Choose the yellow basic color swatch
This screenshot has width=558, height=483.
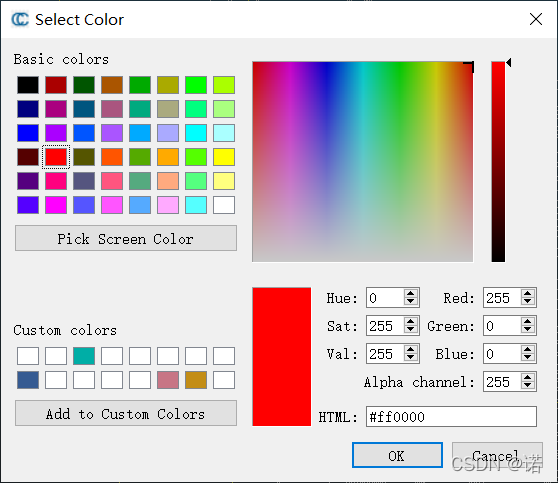[224, 157]
